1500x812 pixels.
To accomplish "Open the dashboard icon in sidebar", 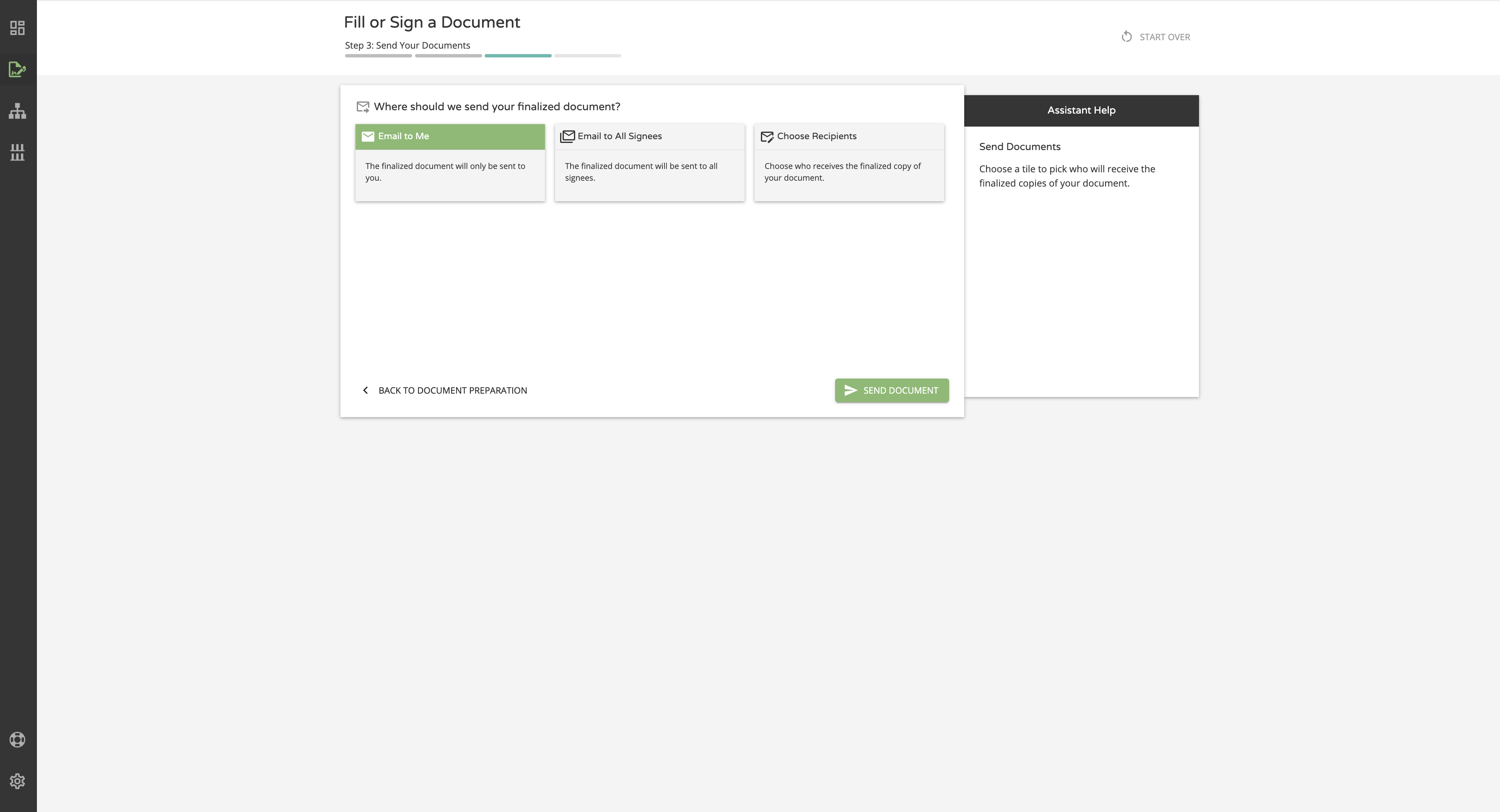I will click(x=18, y=28).
